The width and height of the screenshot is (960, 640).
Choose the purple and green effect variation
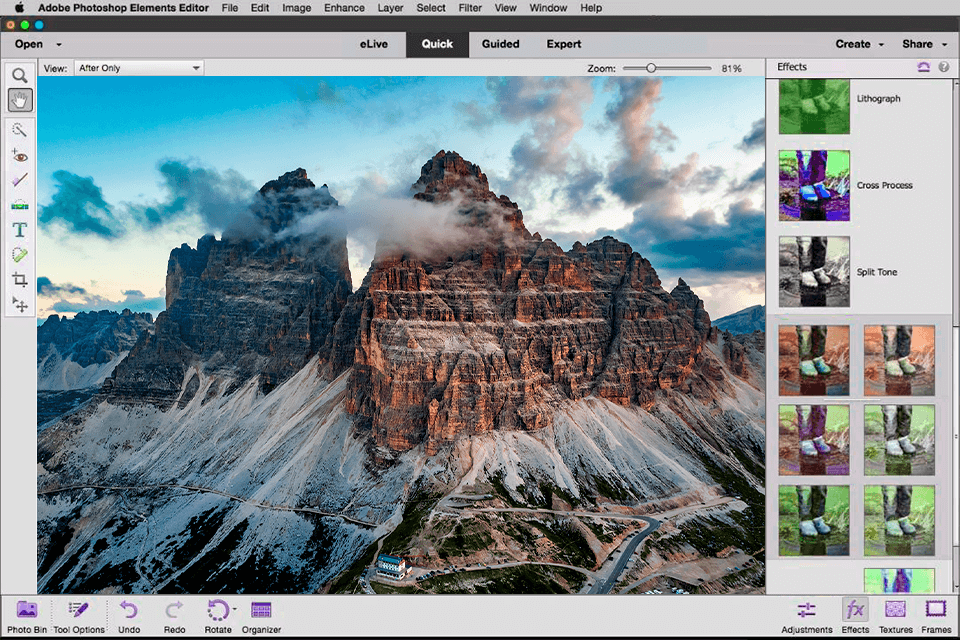tap(814, 440)
